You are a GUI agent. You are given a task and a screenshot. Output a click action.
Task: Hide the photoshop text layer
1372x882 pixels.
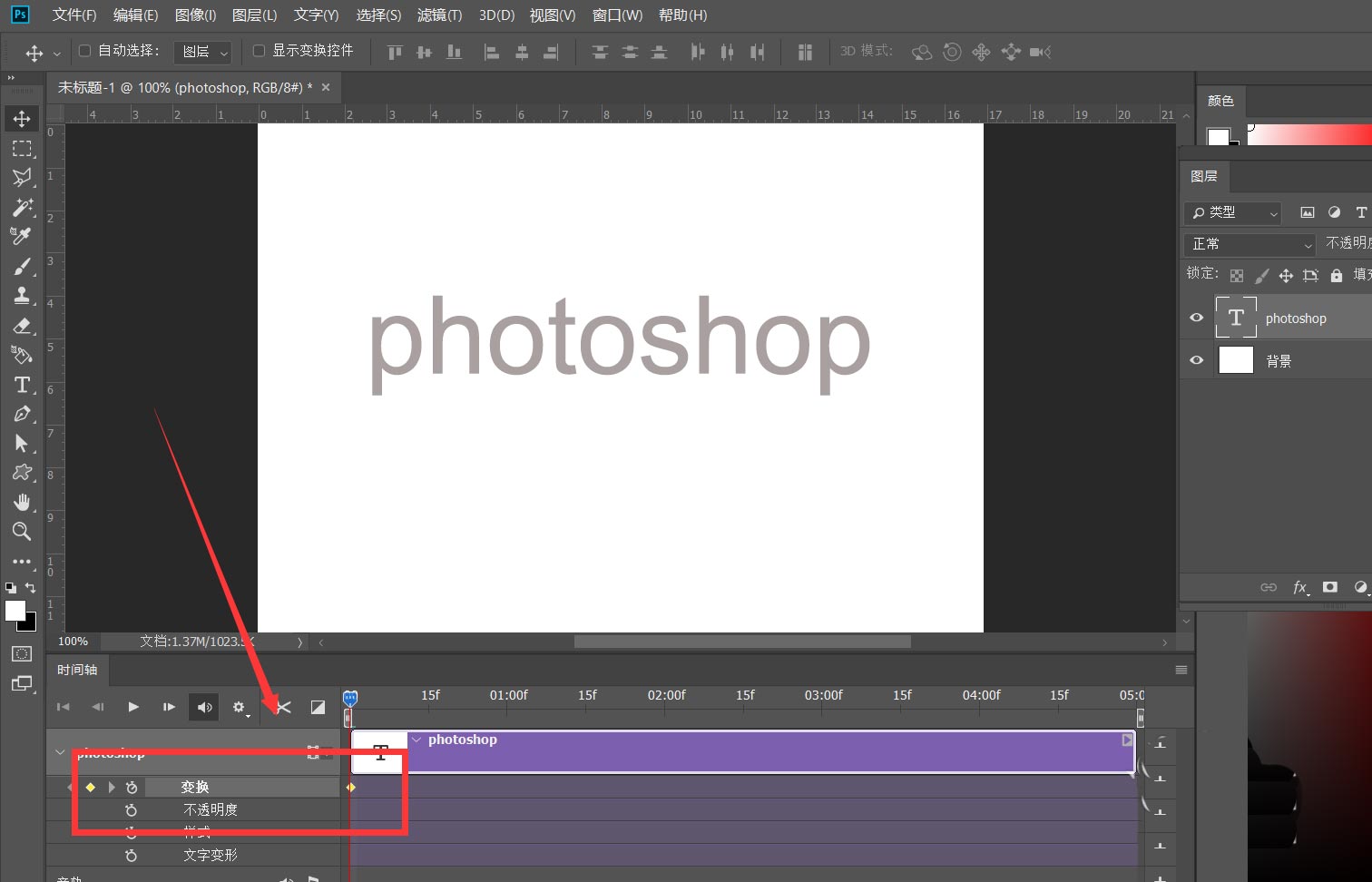click(x=1197, y=318)
